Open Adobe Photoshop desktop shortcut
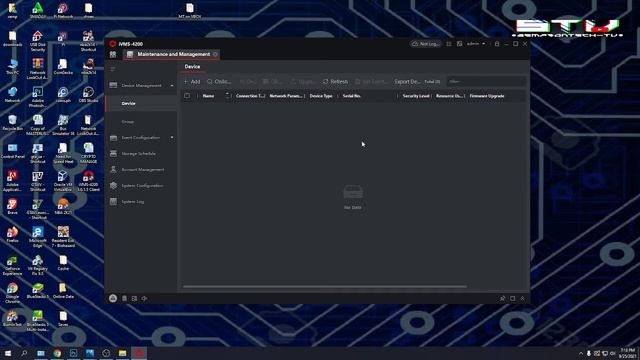The height and width of the screenshot is (360, 640). (x=38, y=97)
